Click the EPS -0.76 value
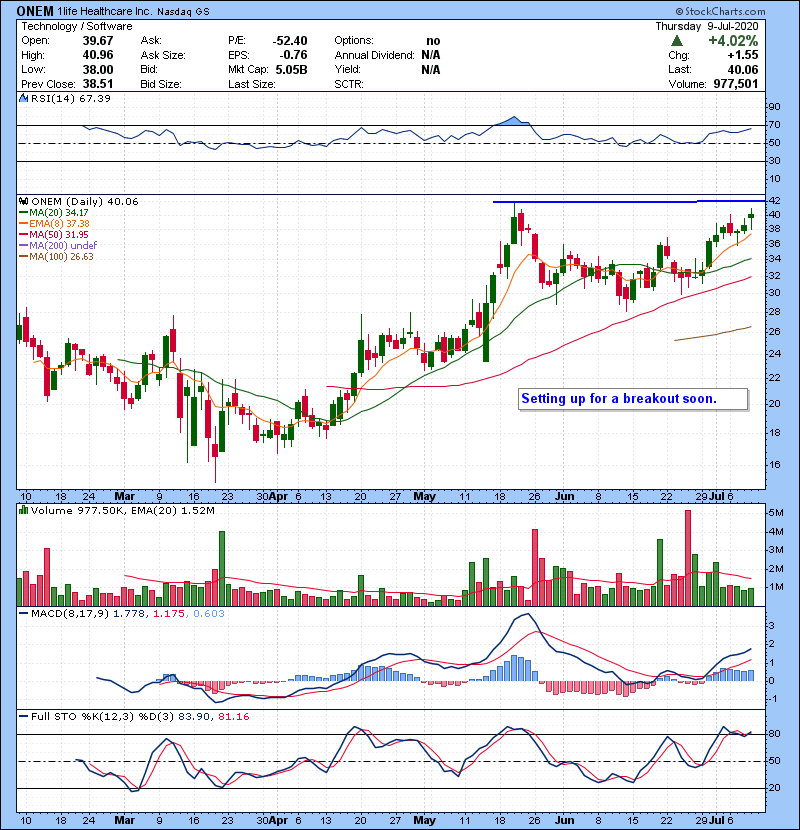The width and height of the screenshot is (800, 830). (x=294, y=55)
